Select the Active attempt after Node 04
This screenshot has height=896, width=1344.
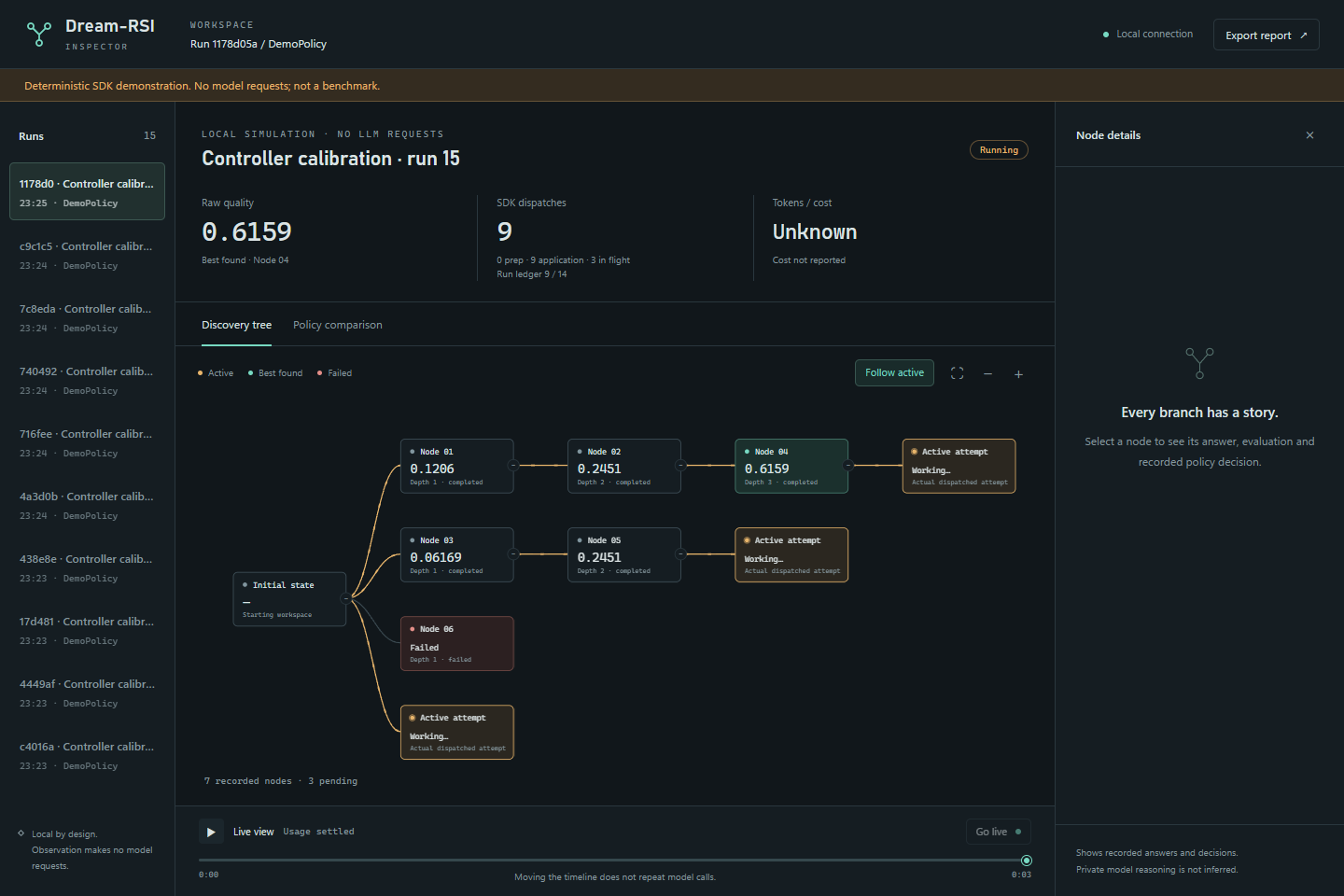959,466
